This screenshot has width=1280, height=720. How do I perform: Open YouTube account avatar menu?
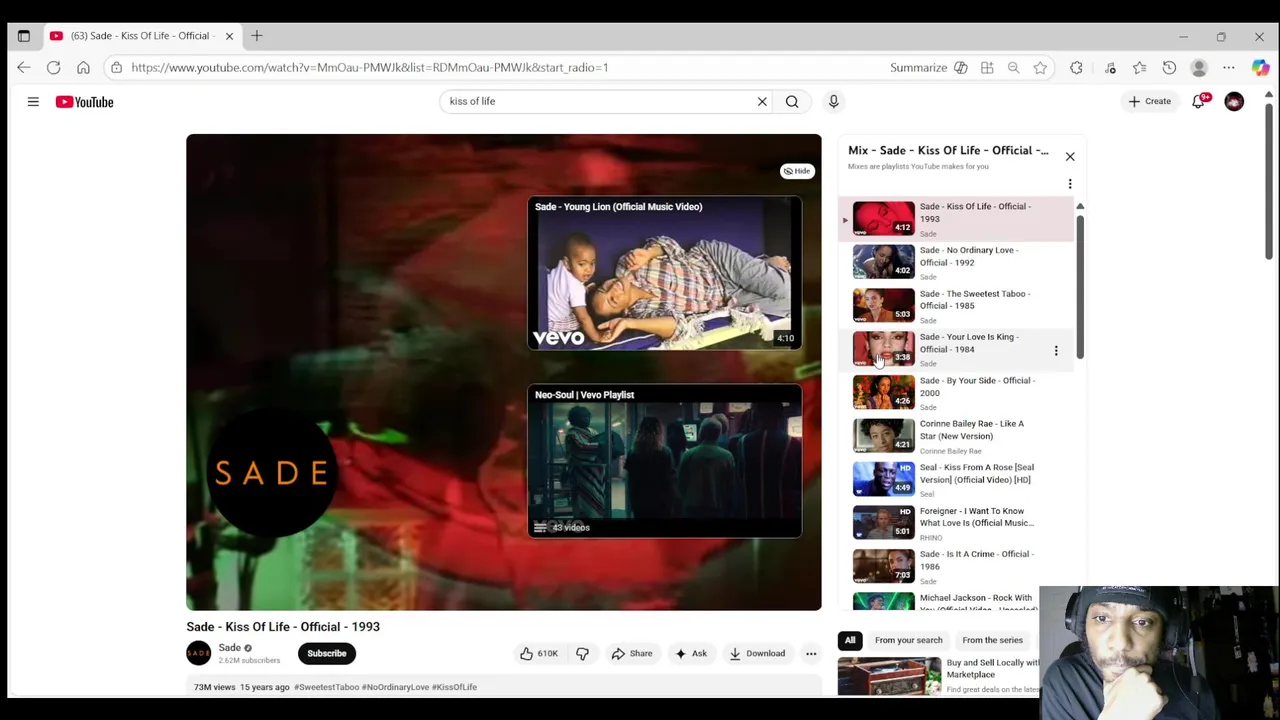click(x=1234, y=101)
